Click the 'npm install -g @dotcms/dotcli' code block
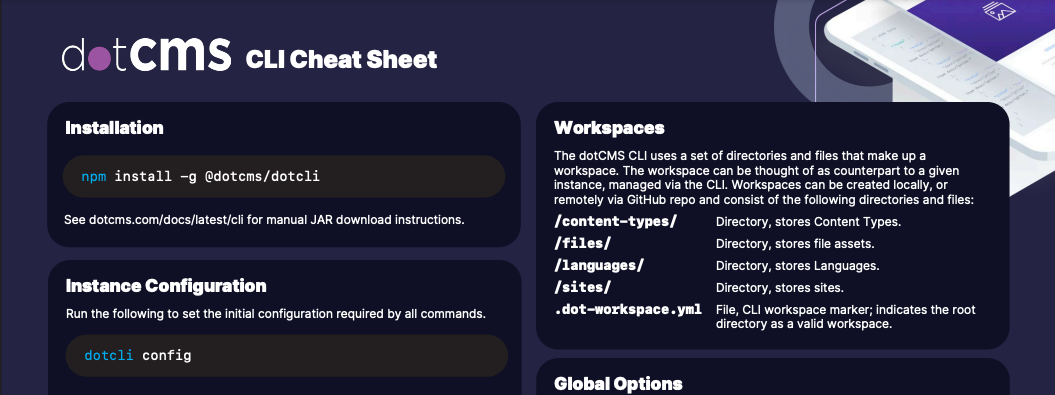The height and width of the screenshot is (395, 1055). pyautogui.click(x=285, y=177)
